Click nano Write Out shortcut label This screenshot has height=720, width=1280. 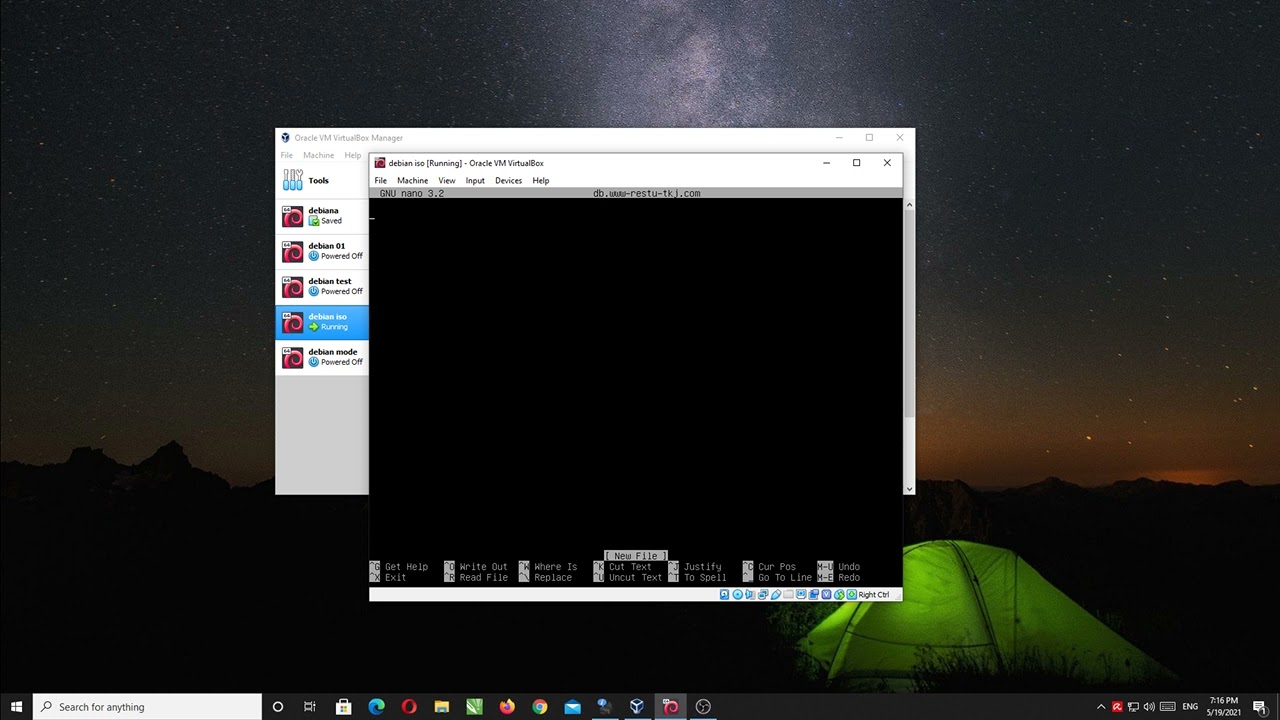(x=483, y=567)
